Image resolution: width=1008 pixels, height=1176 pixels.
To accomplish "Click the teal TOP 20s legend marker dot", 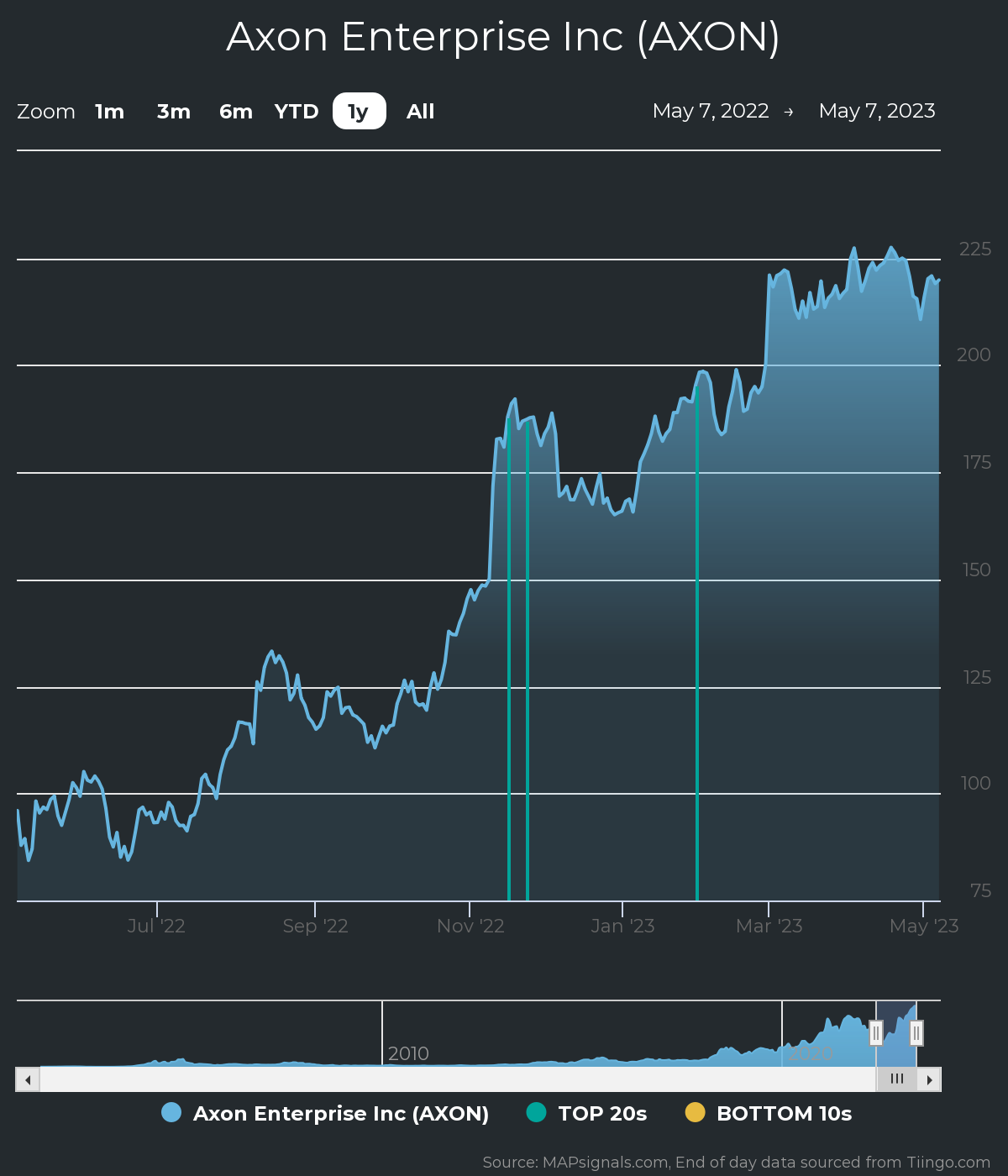I will (x=535, y=1113).
